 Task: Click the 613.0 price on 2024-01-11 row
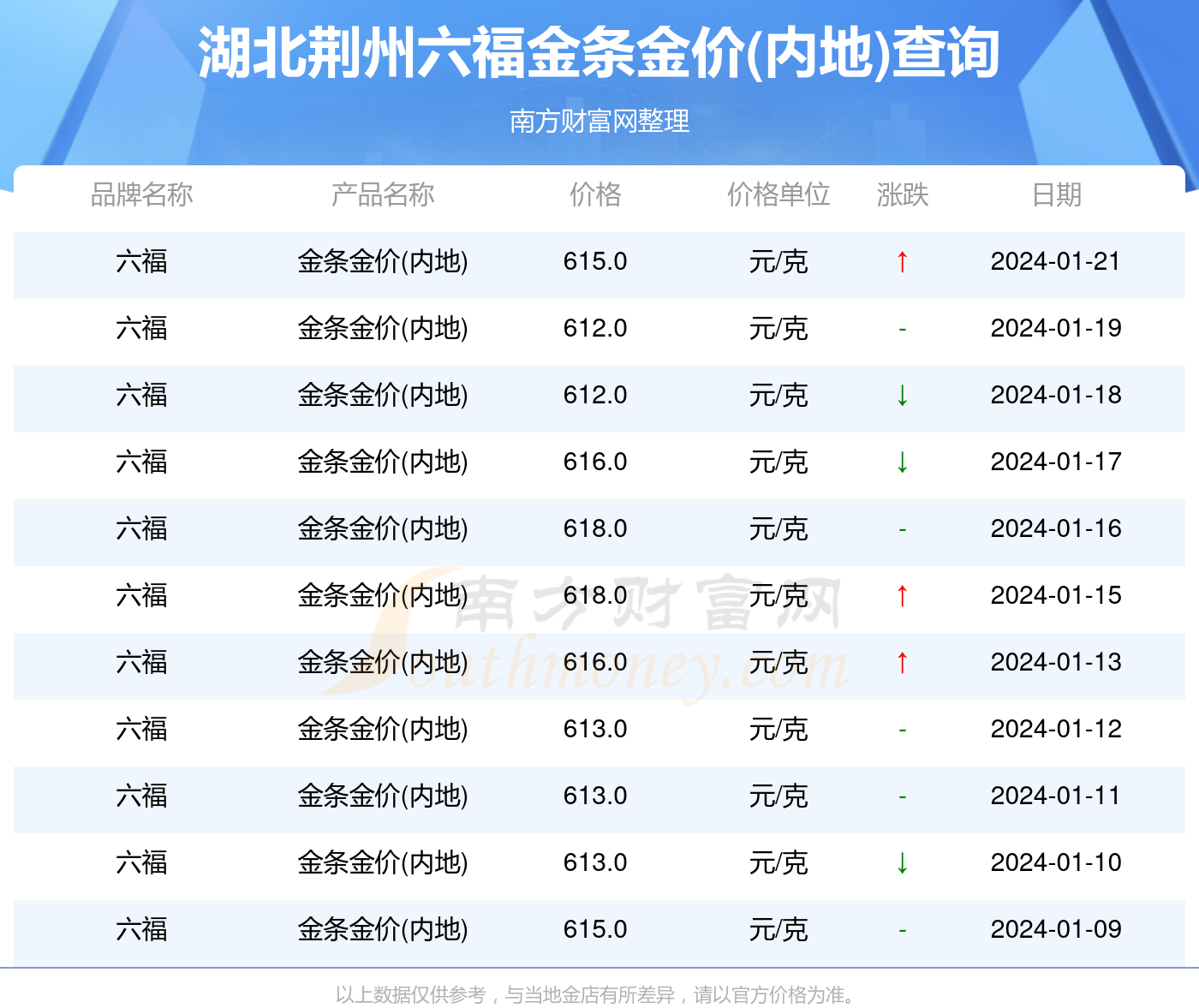tap(595, 796)
